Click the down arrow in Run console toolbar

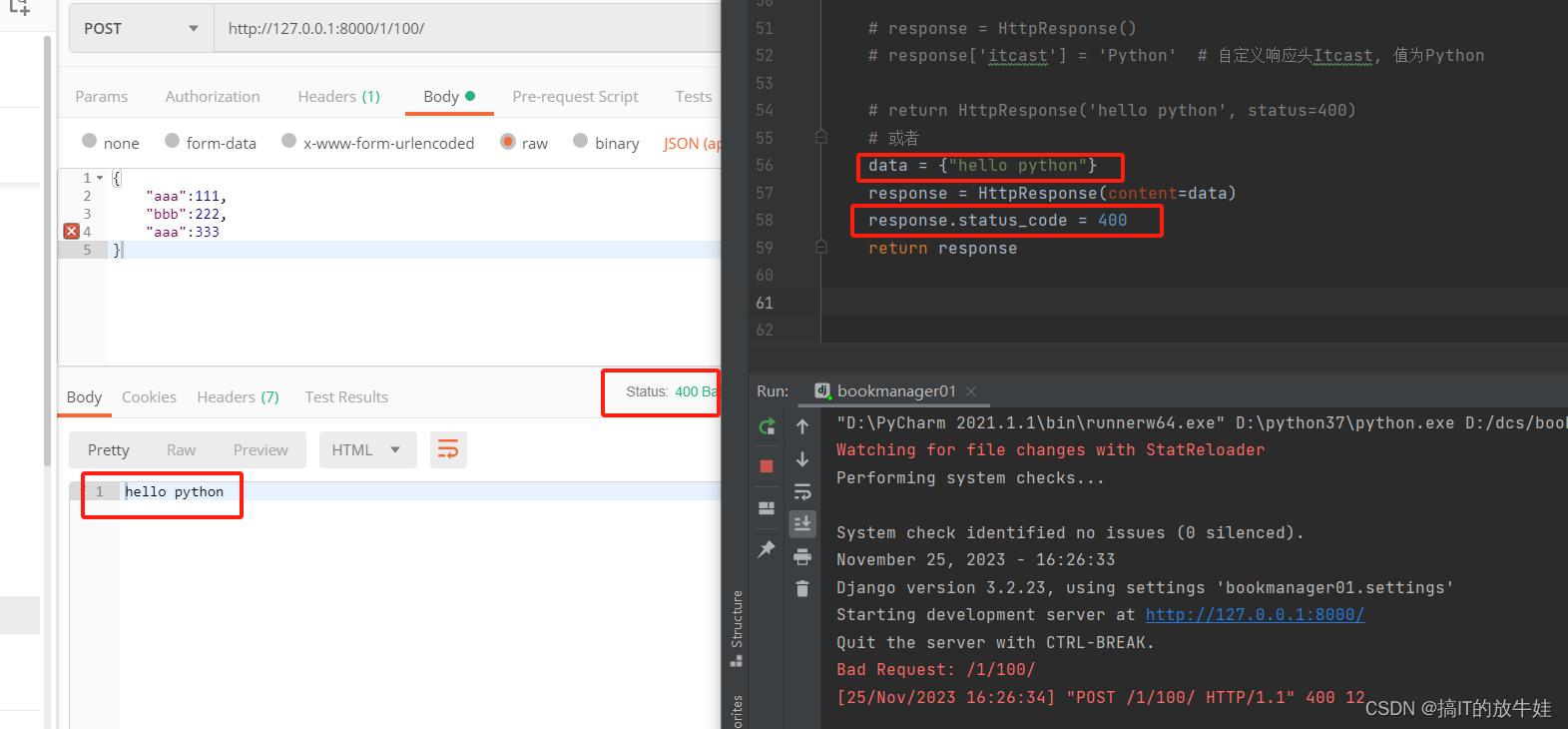(x=802, y=459)
